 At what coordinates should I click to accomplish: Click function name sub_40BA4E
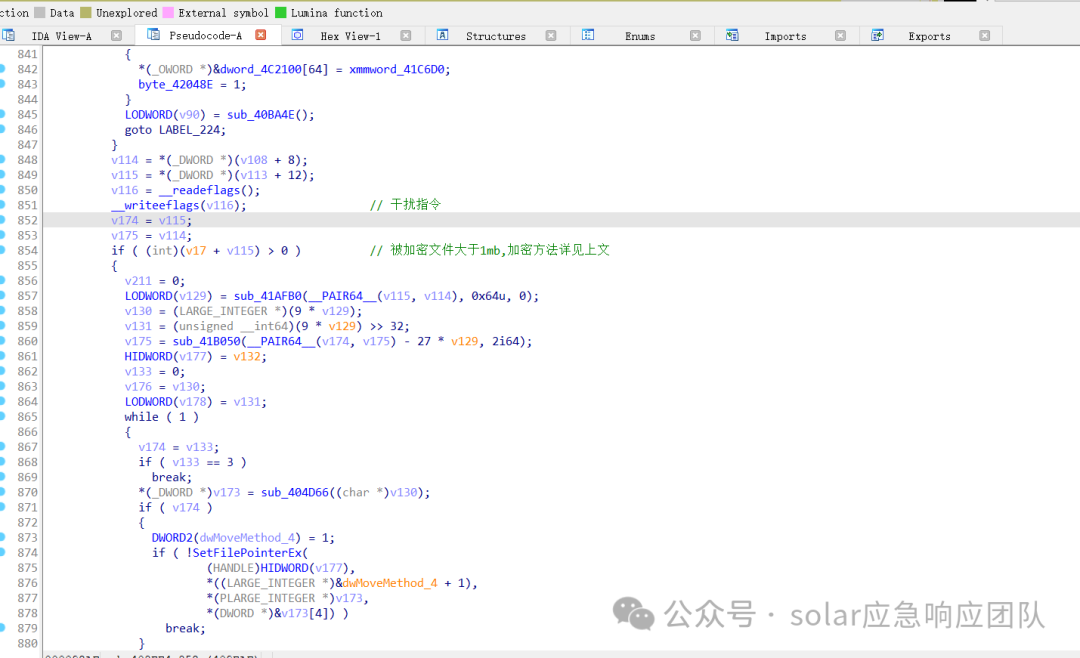click(261, 114)
